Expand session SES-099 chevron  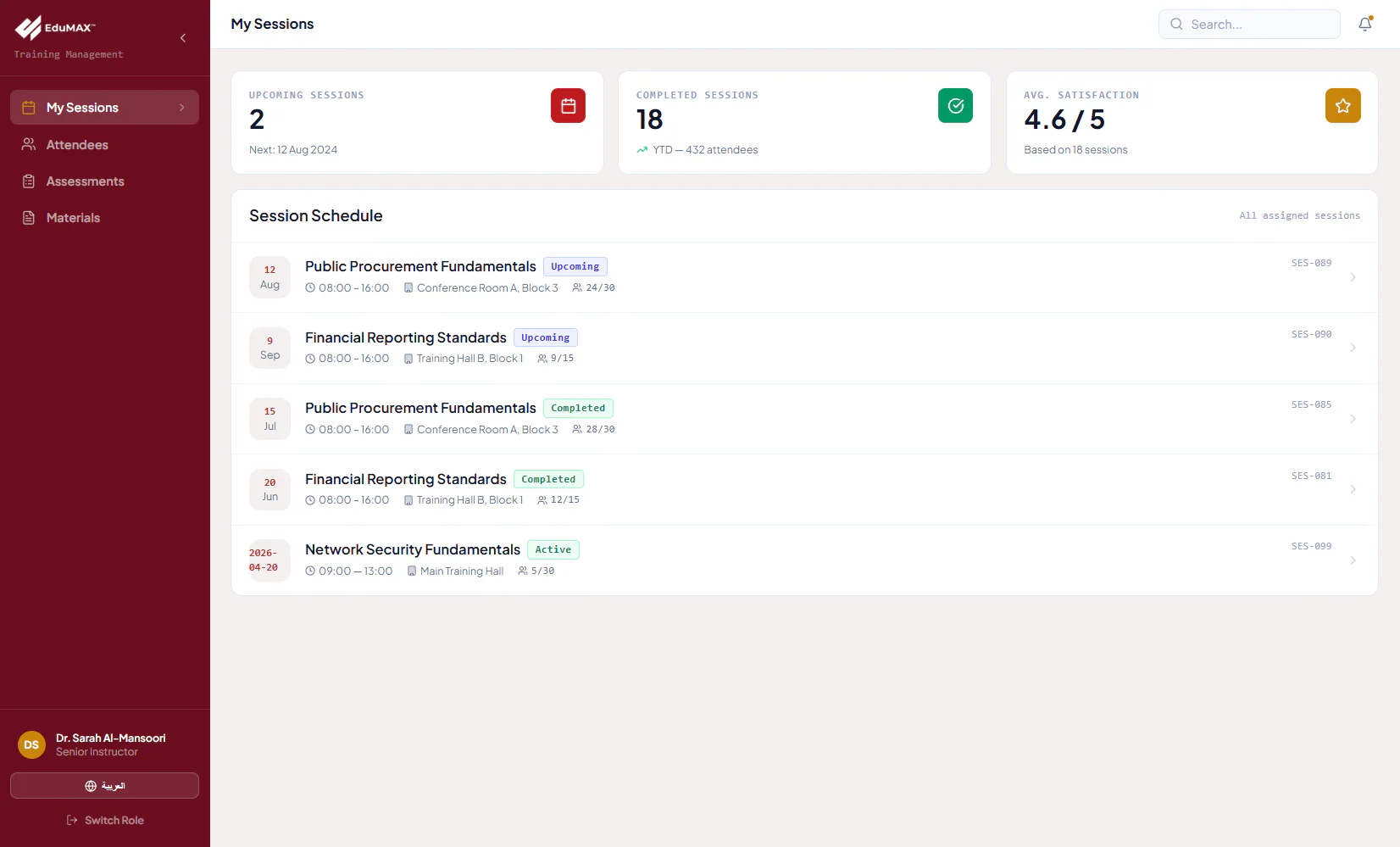point(1353,560)
